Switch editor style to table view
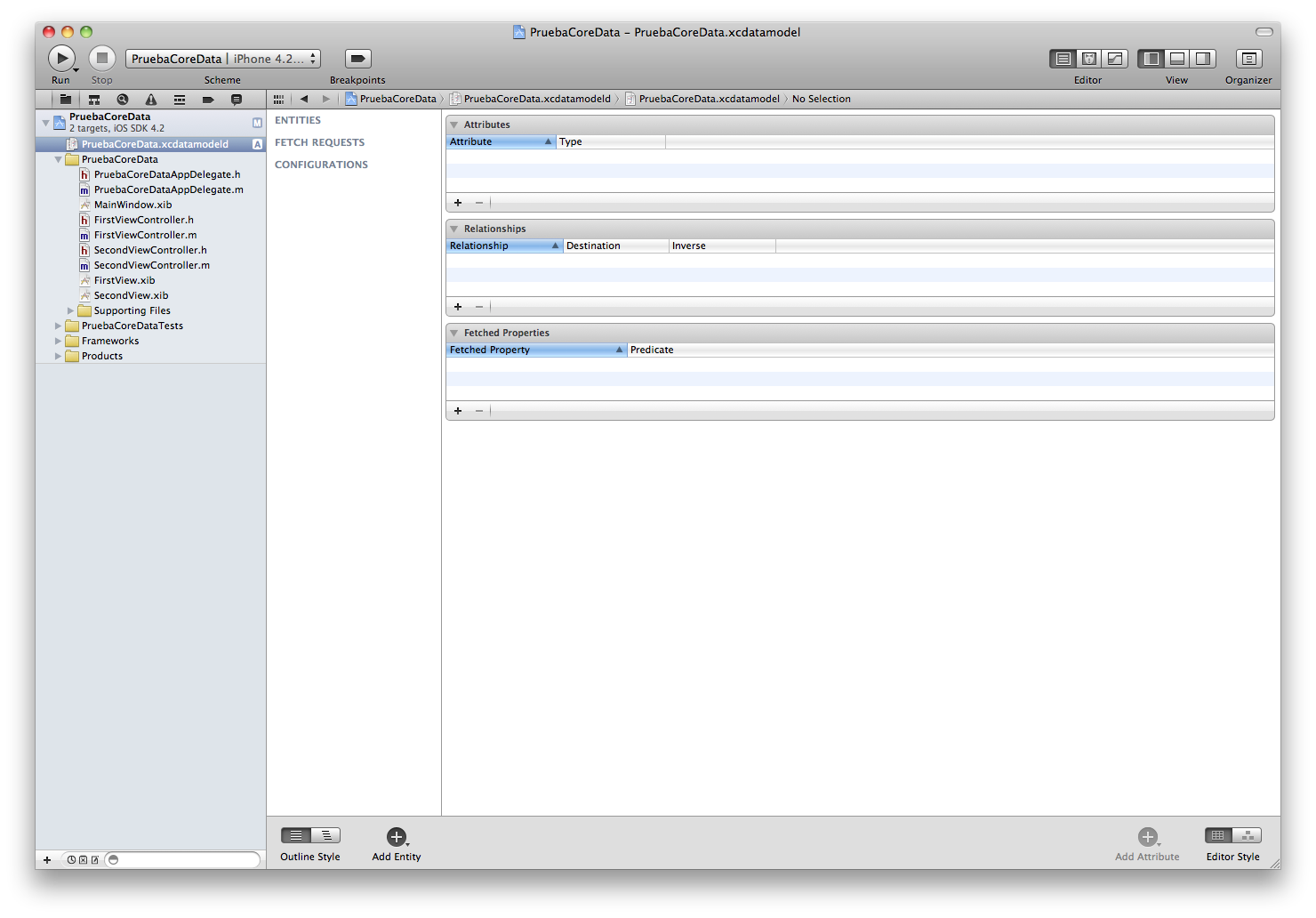1316x918 pixels. point(1218,836)
